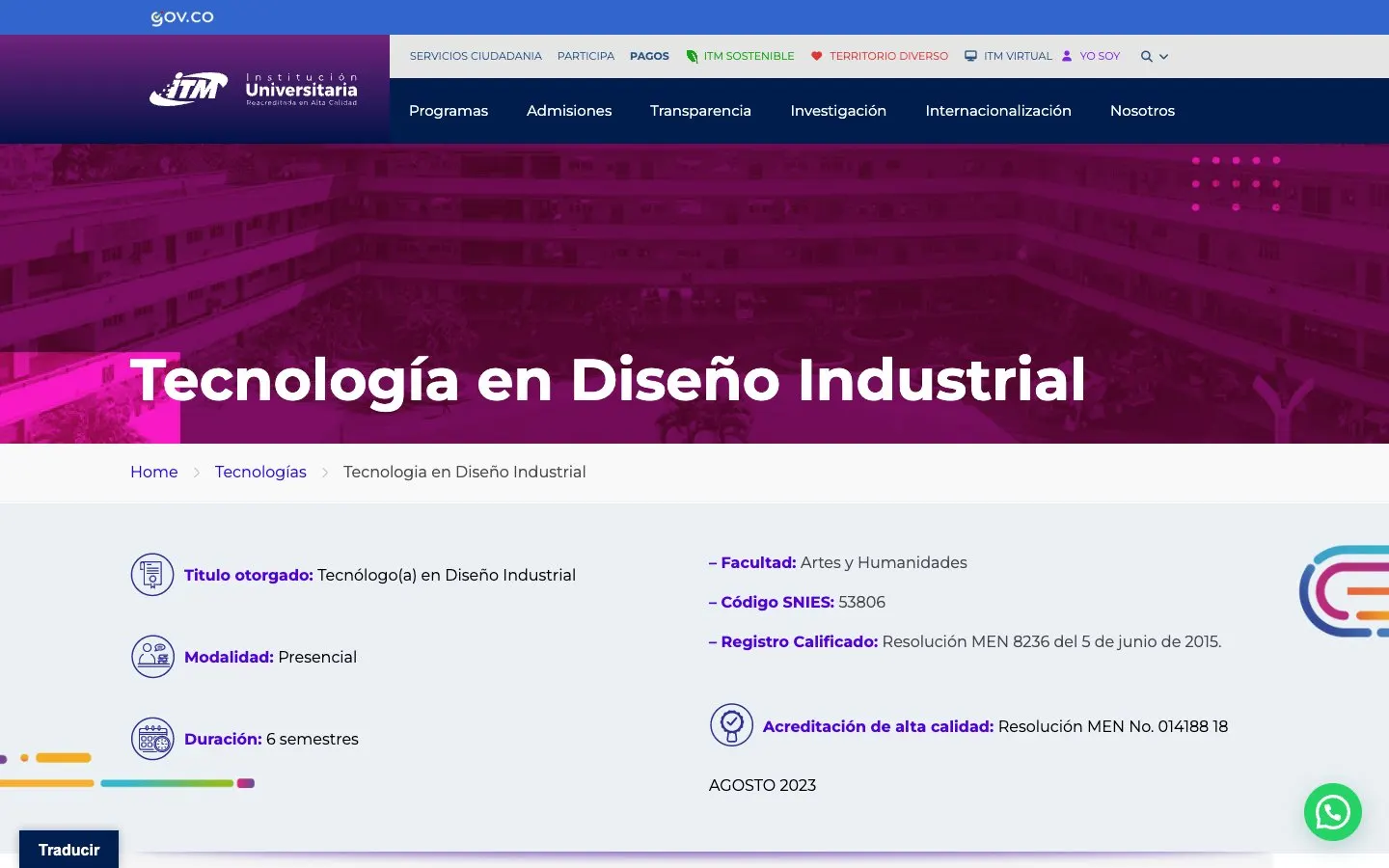Click Tecnologia en Diseño Industrial breadcrumb text
The image size is (1389, 868).
point(465,472)
